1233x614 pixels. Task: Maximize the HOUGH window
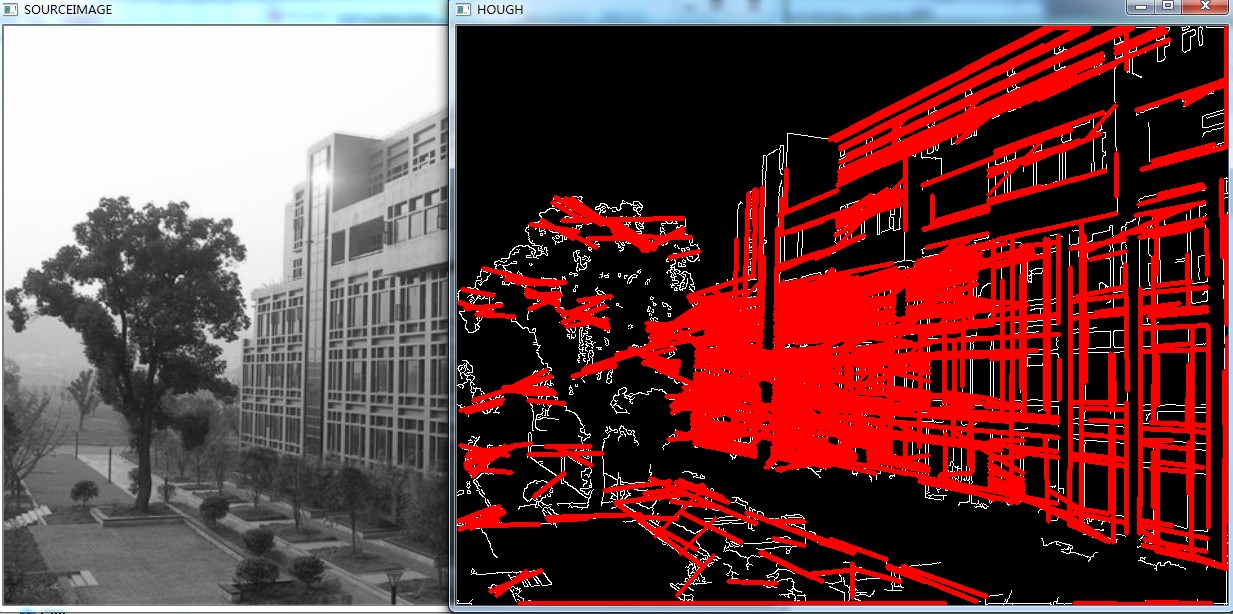pyautogui.click(x=1167, y=6)
